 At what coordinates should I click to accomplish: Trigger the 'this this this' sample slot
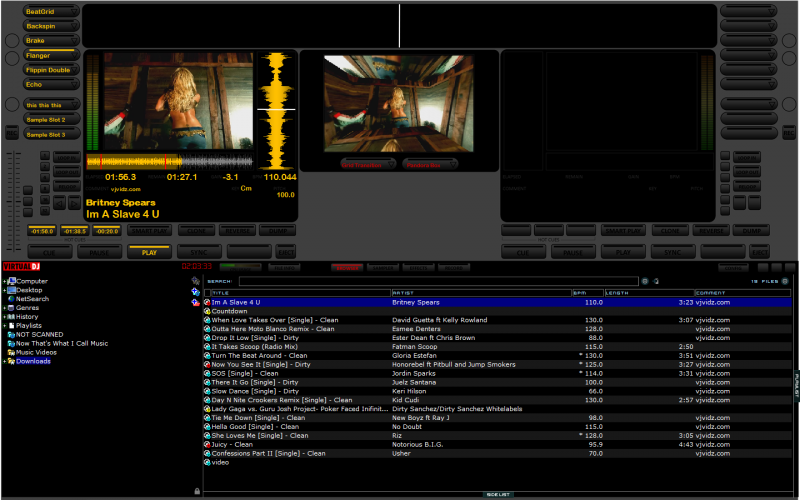point(51,105)
